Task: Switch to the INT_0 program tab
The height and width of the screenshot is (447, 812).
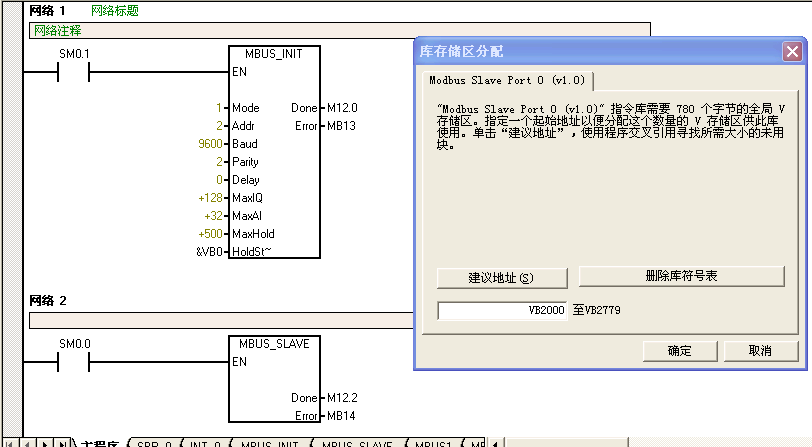Action: point(205,443)
